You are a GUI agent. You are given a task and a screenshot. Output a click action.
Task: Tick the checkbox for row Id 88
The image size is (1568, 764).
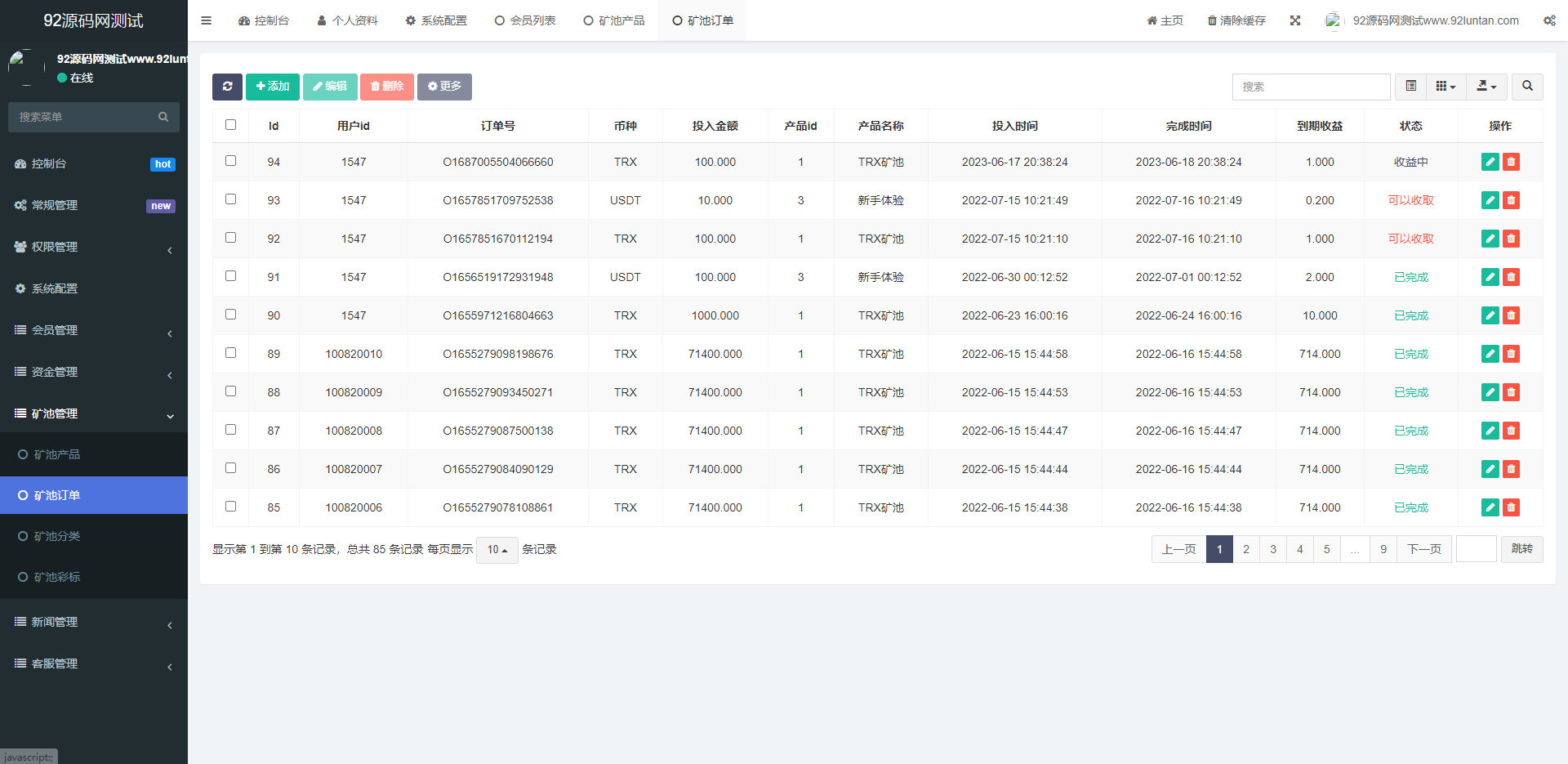230,391
